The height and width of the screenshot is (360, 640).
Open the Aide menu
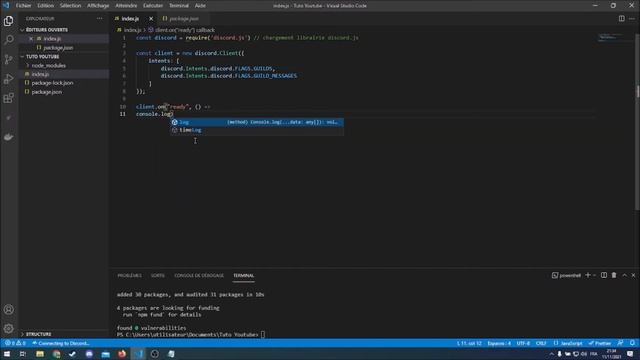pos(200,6)
